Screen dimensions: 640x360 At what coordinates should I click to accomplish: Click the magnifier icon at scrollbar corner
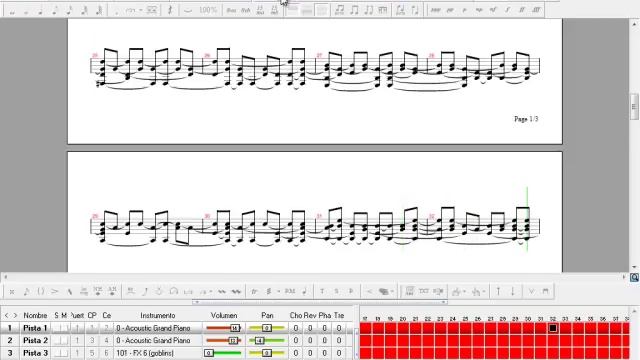pyautogui.click(x=635, y=278)
